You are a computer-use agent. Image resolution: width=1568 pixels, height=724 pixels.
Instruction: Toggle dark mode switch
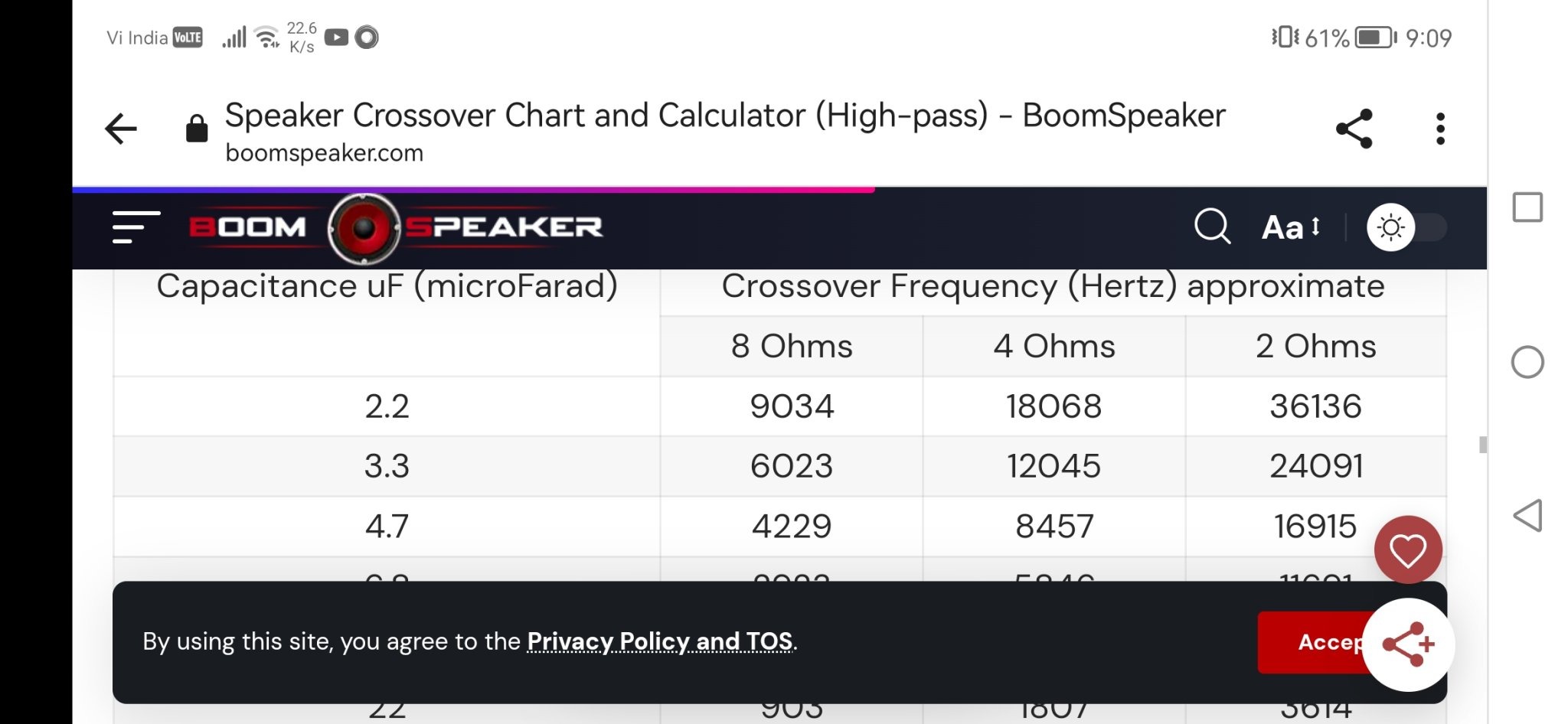click(x=1407, y=227)
